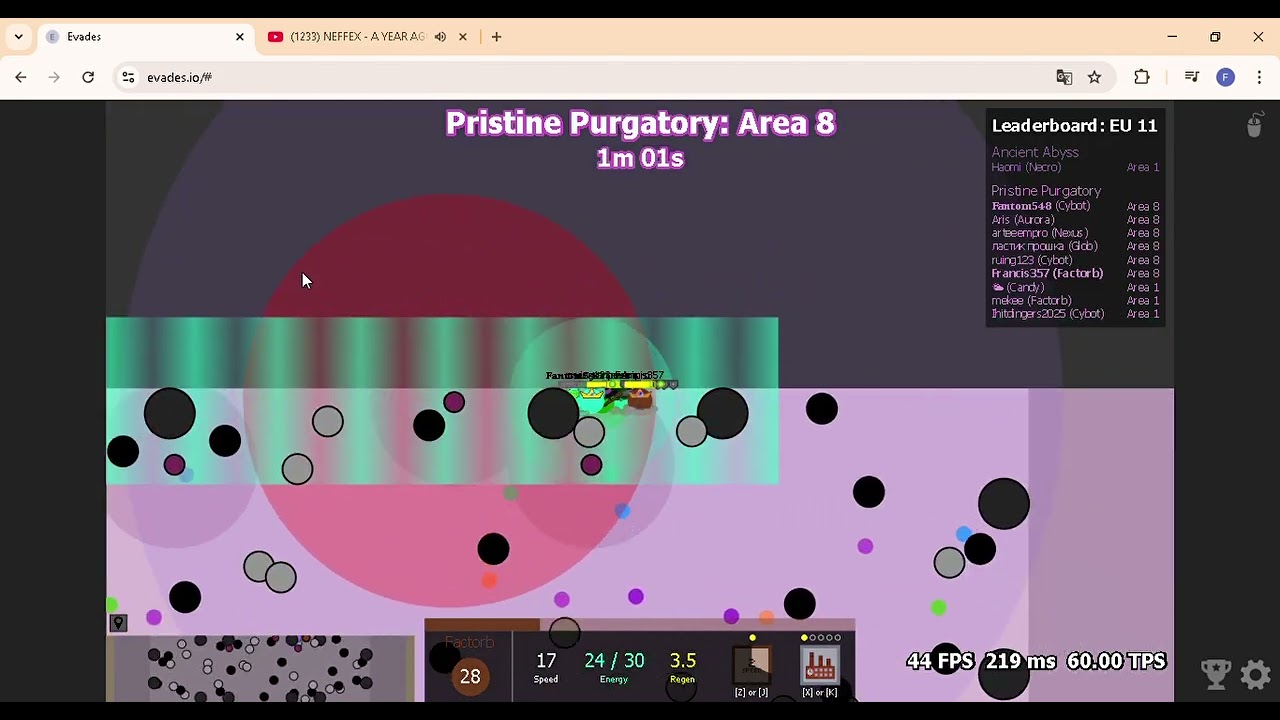Open the trophy achievements icon

(x=1216, y=675)
